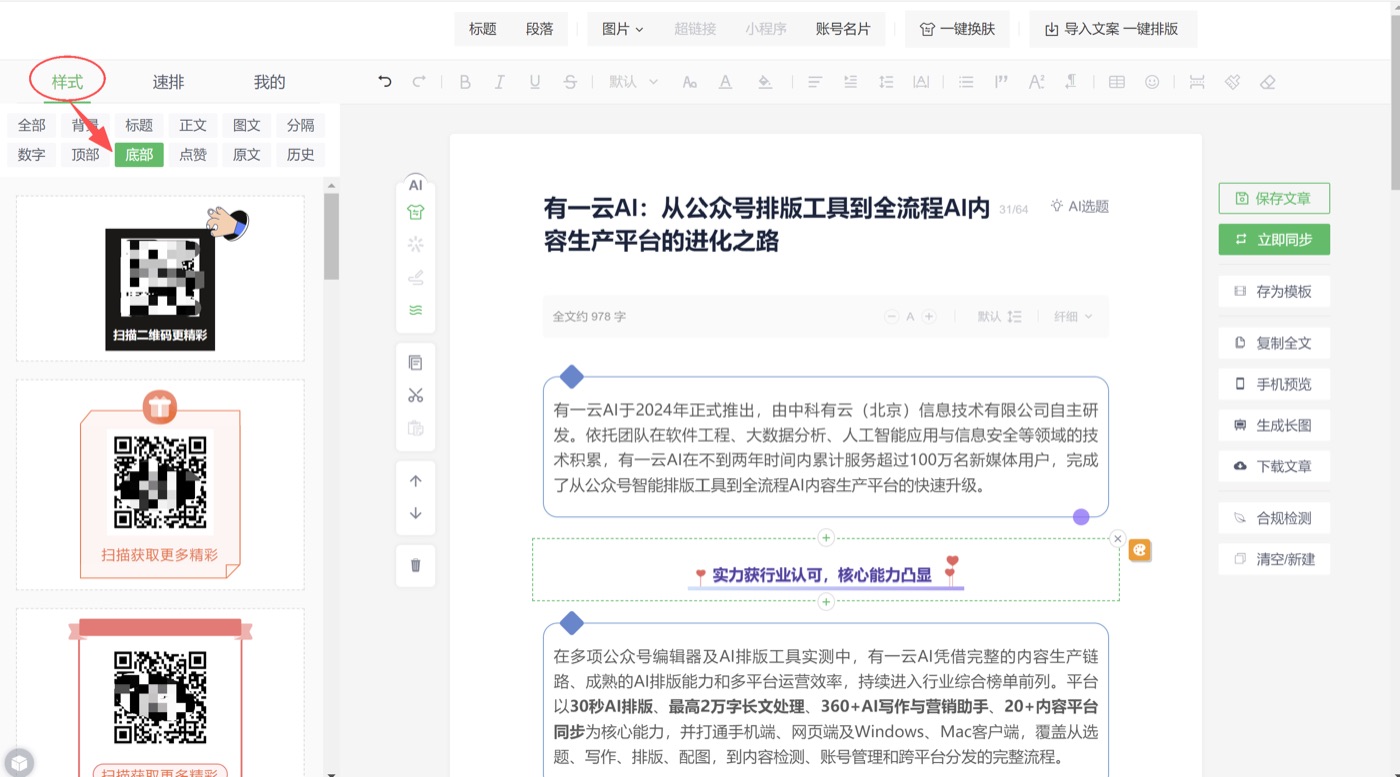Click the 保存文章 button

pyautogui.click(x=1274, y=198)
